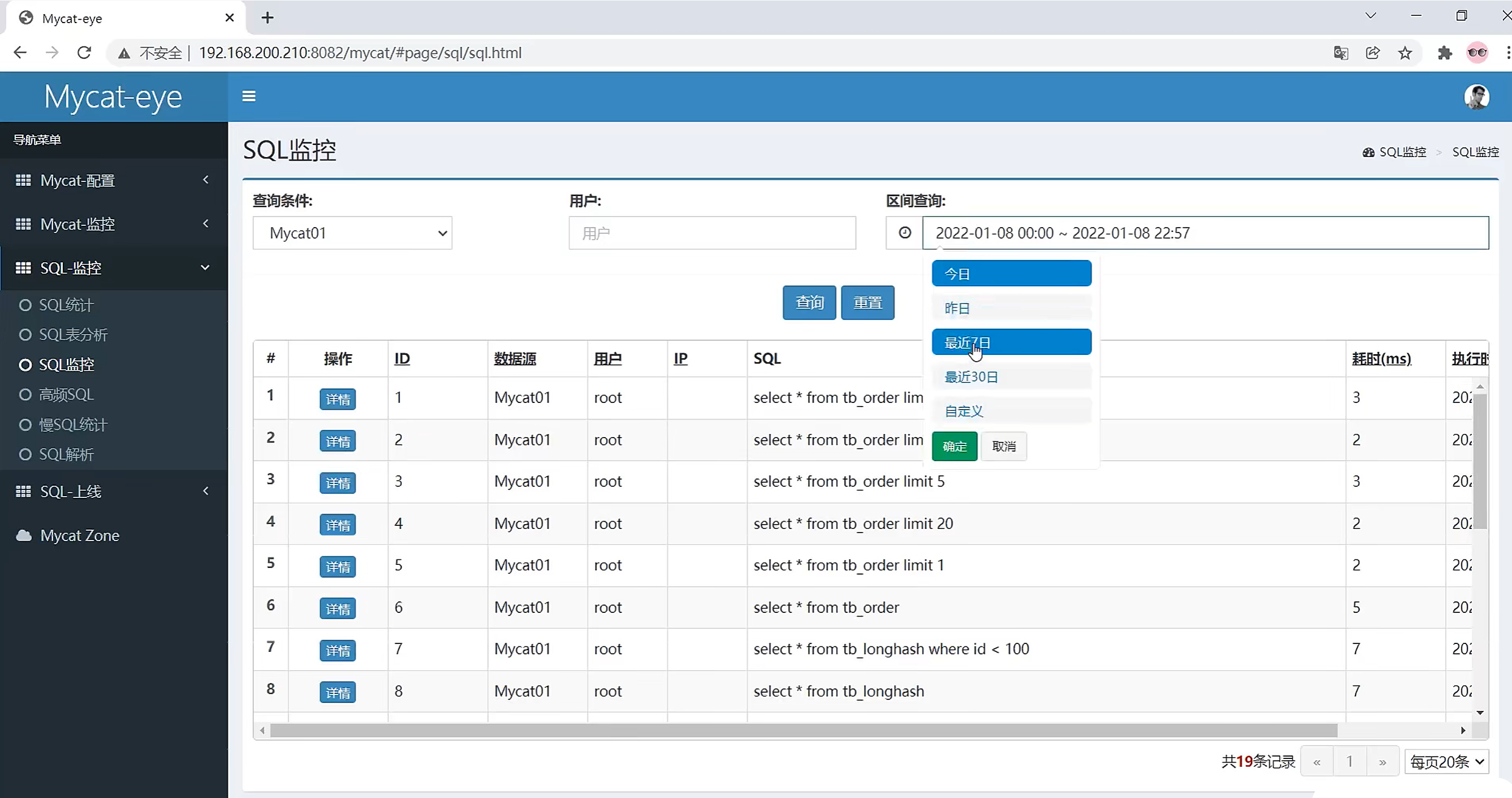Open Mycat Zone in the sidebar
1512x798 pixels.
coord(80,536)
